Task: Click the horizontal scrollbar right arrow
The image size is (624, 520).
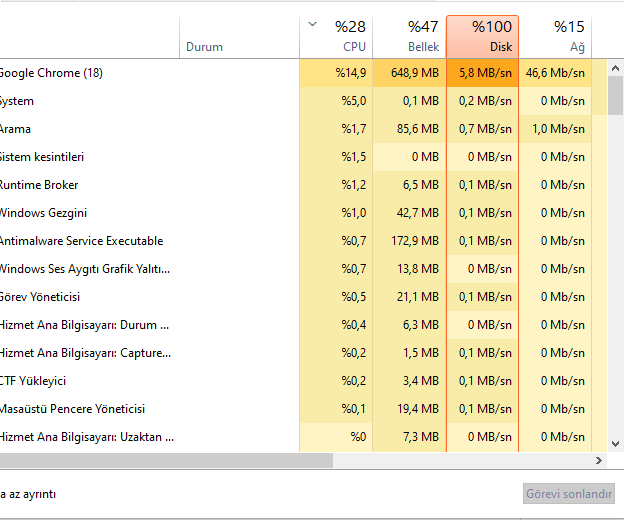Action: point(599,461)
